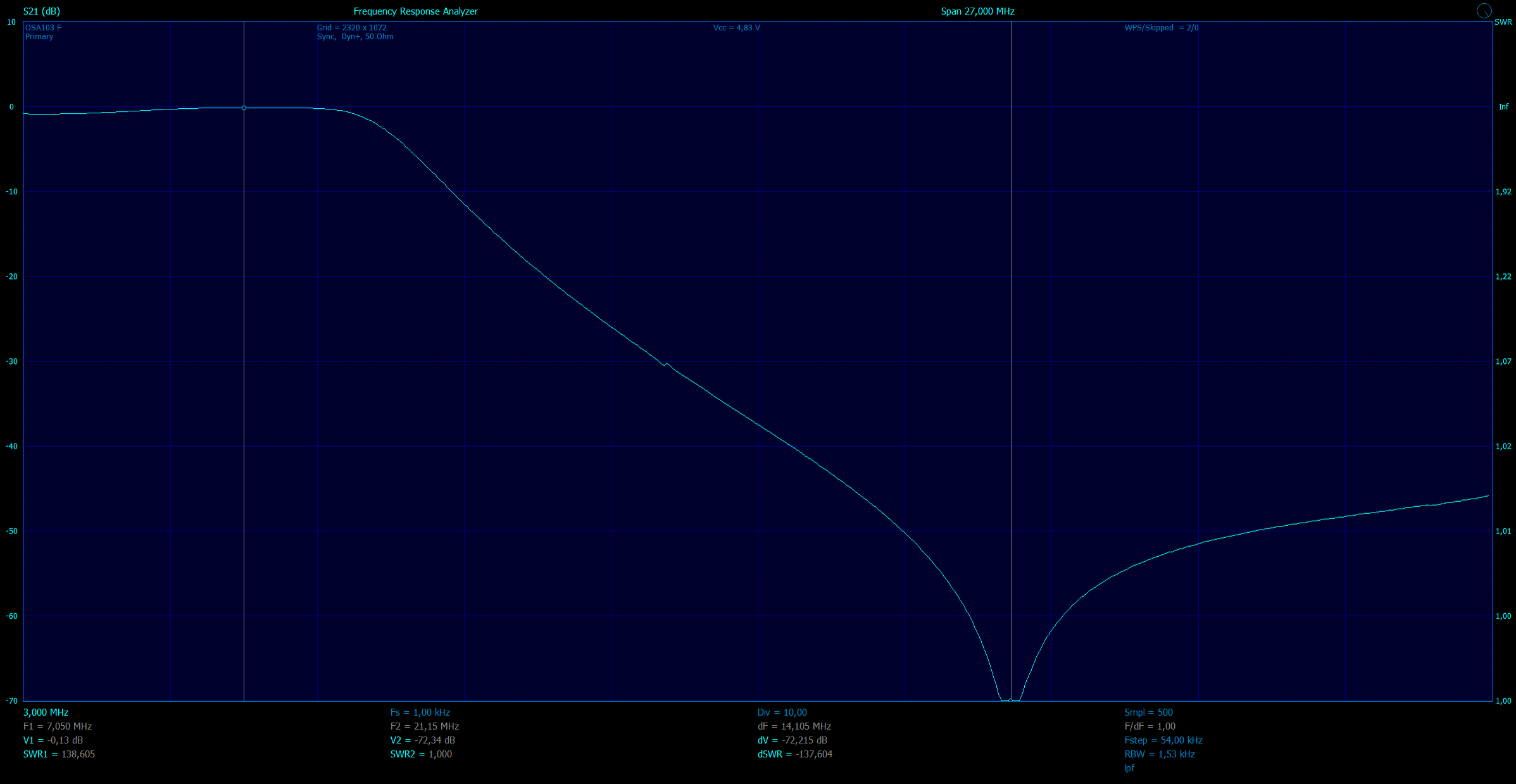Screen dimensions: 1516x784
Task: Click the S21 (dB) axis label
Action: click(x=42, y=11)
